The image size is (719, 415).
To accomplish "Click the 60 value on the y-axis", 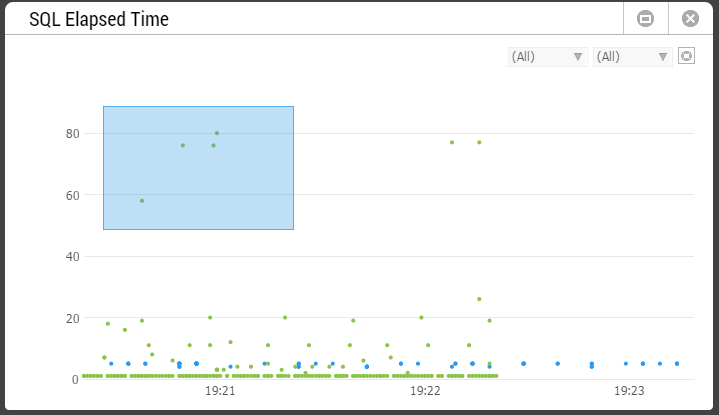I will [x=72, y=196].
